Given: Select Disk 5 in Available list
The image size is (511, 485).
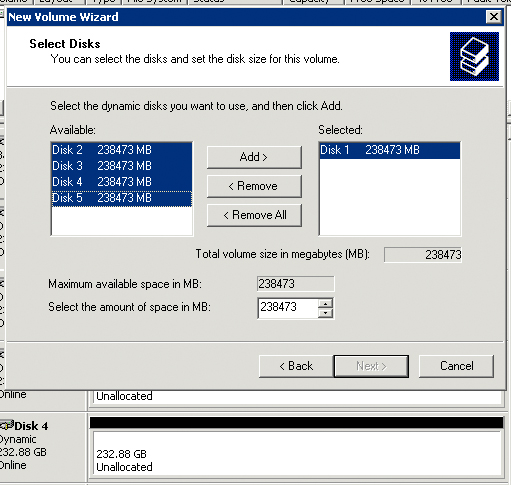Looking at the screenshot, I should pyautogui.click(x=122, y=198).
